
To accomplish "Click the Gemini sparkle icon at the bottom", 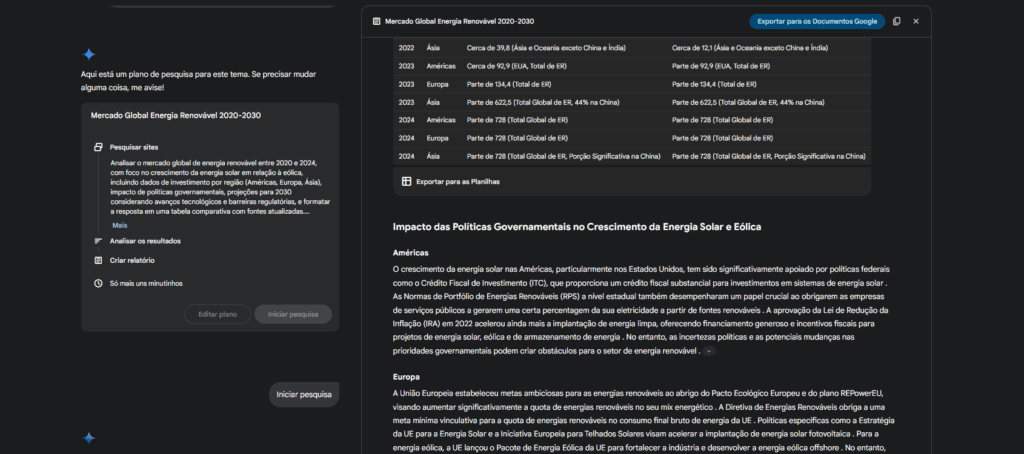I will 89,438.
